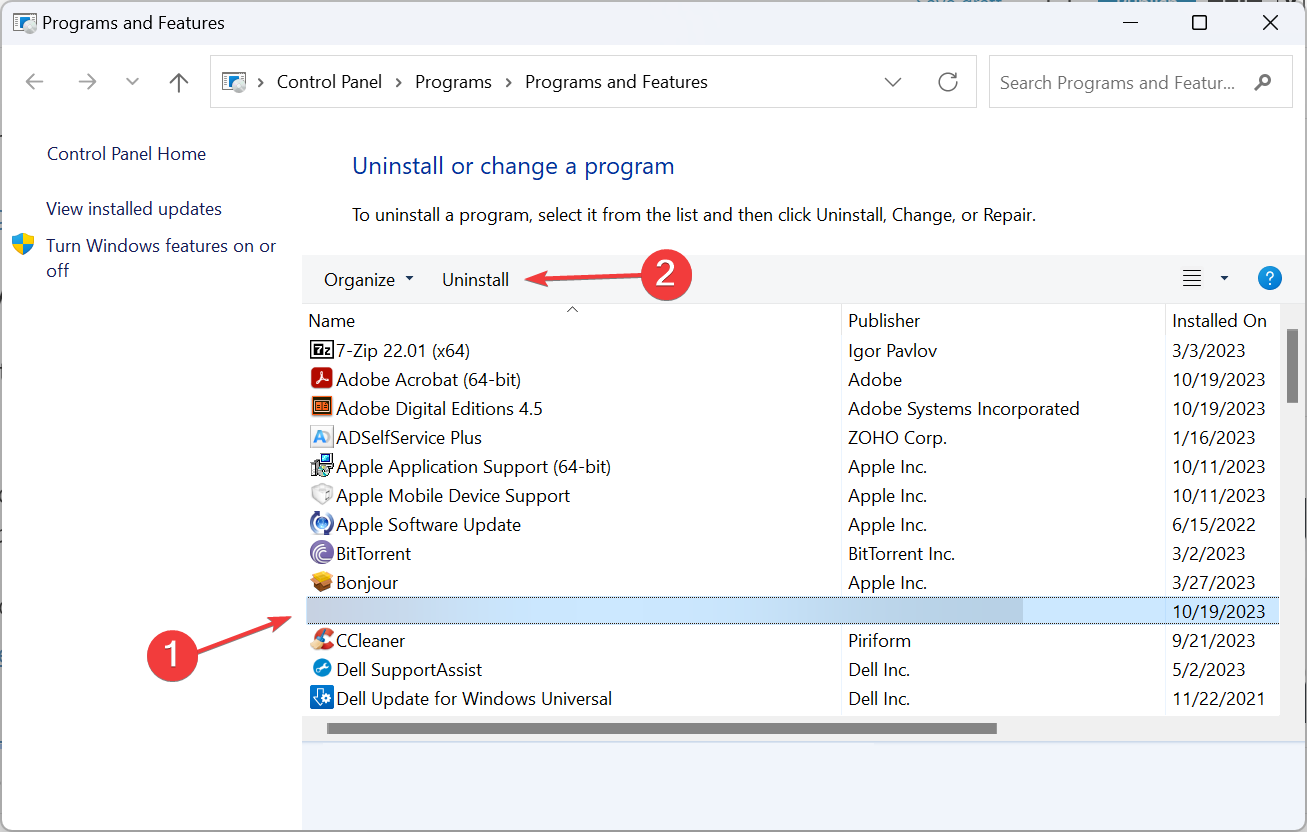Sort list by Publisher column header
Image resolution: width=1307 pixels, height=832 pixels.
point(884,321)
